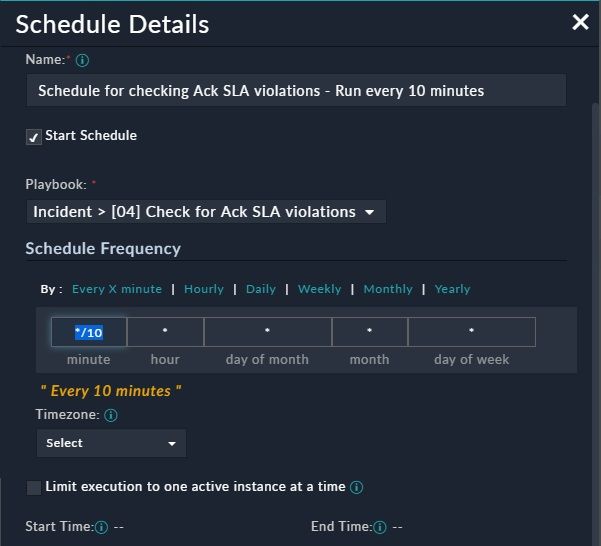Enable limit execution to one active instance
Screen dimensions: 601x546
point(34,488)
